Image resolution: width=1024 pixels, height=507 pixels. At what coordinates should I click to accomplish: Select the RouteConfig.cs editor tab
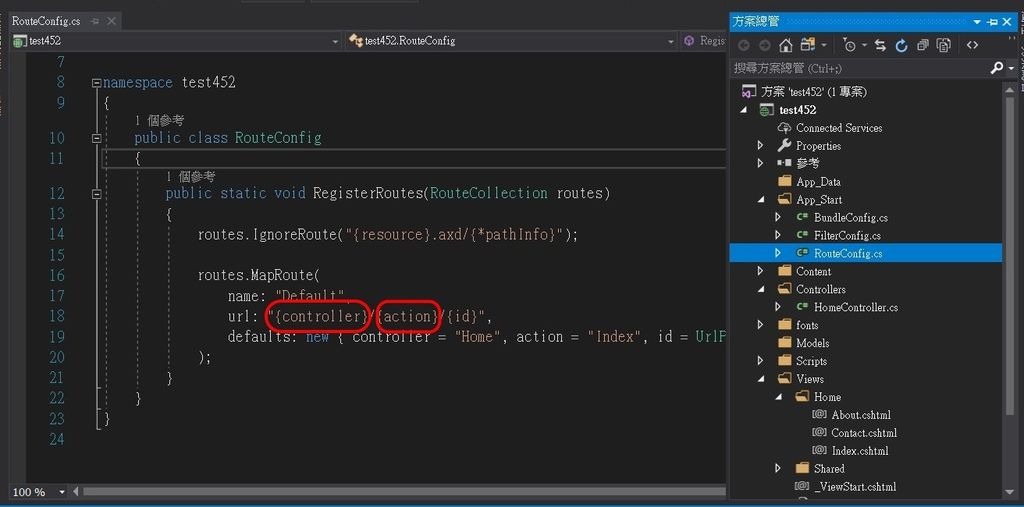tap(46, 21)
